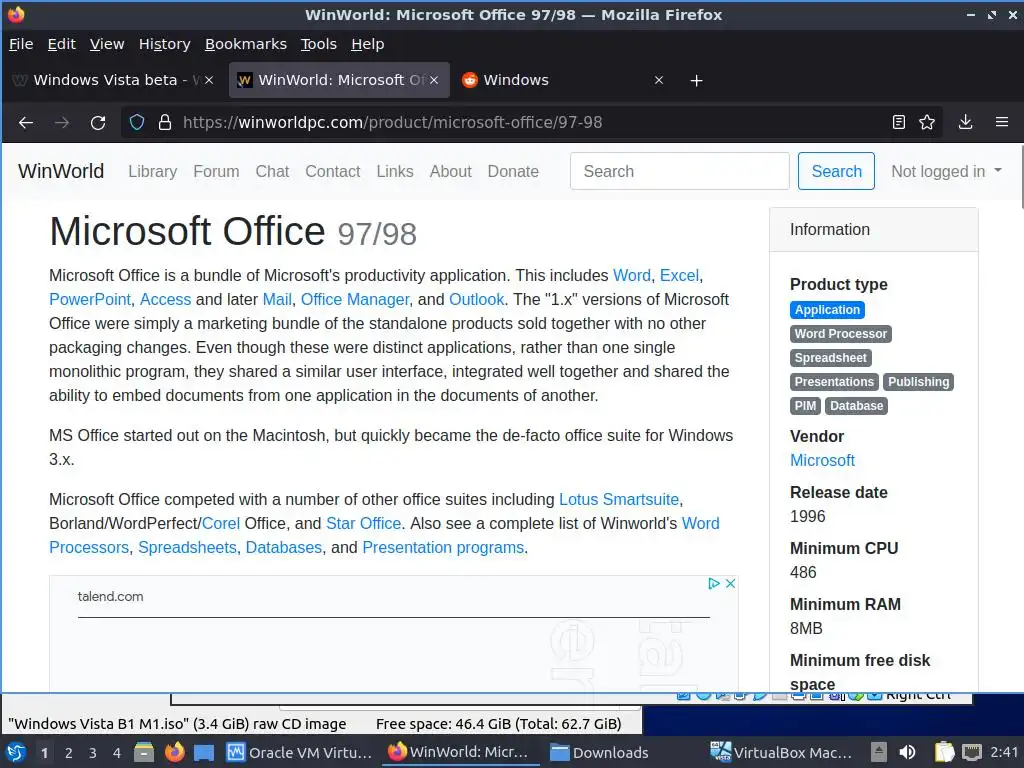Screen dimensions: 1024x768
Task: Open the LXQt start menu icon
Action: 16,752
